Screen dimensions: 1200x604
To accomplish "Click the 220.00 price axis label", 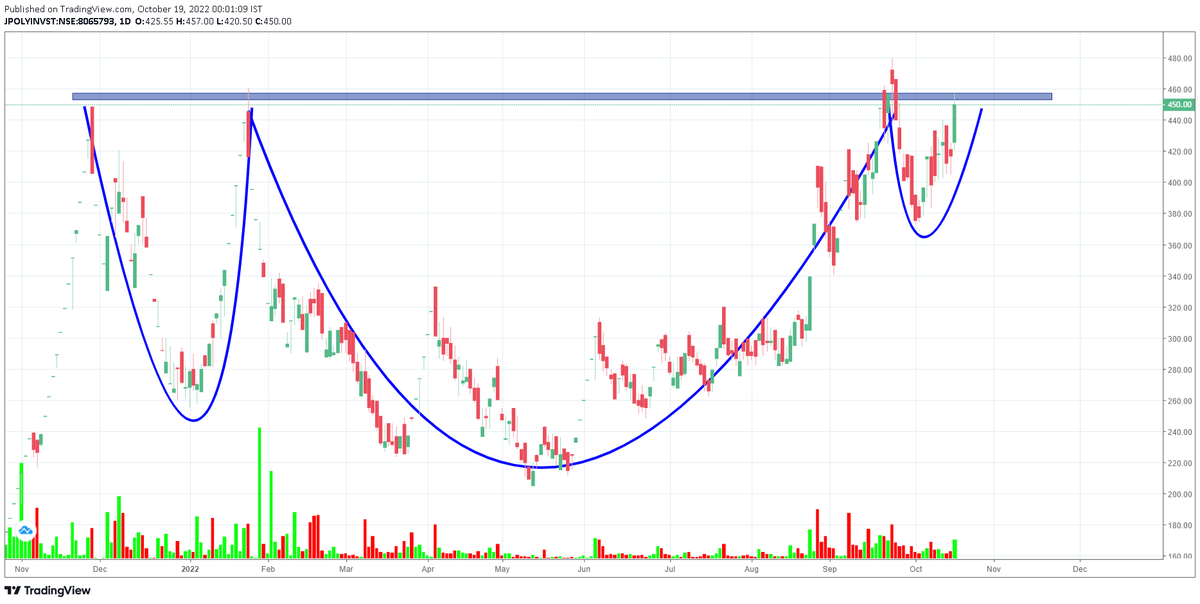I will click(x=1180, y=463).
